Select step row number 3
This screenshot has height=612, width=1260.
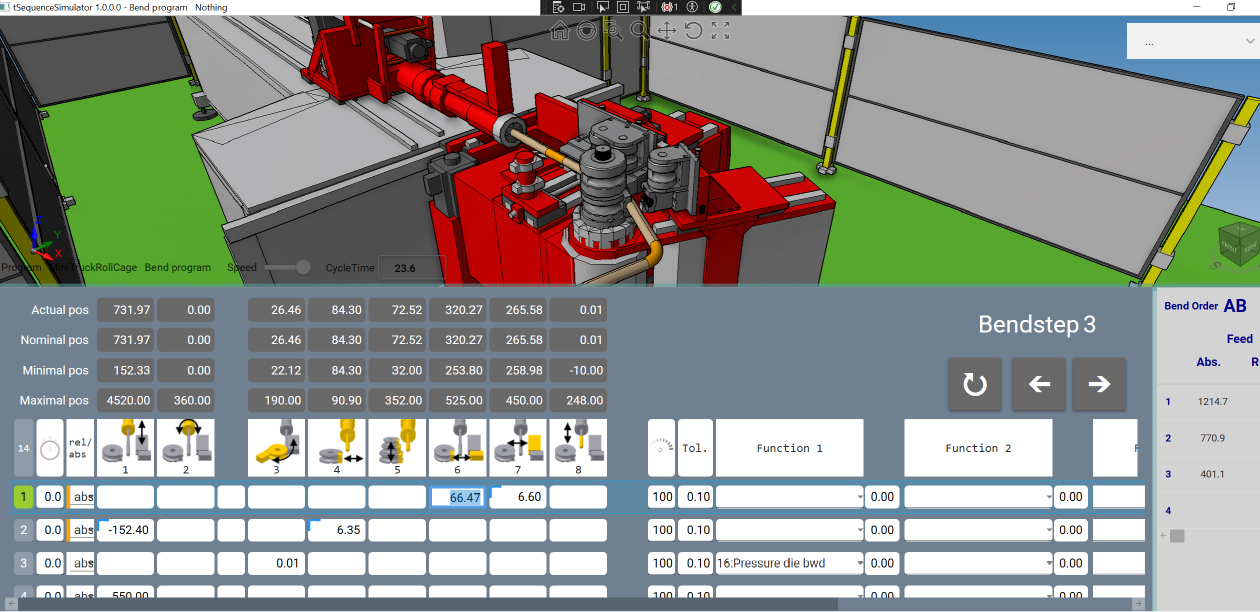click(x=24, y=563)
